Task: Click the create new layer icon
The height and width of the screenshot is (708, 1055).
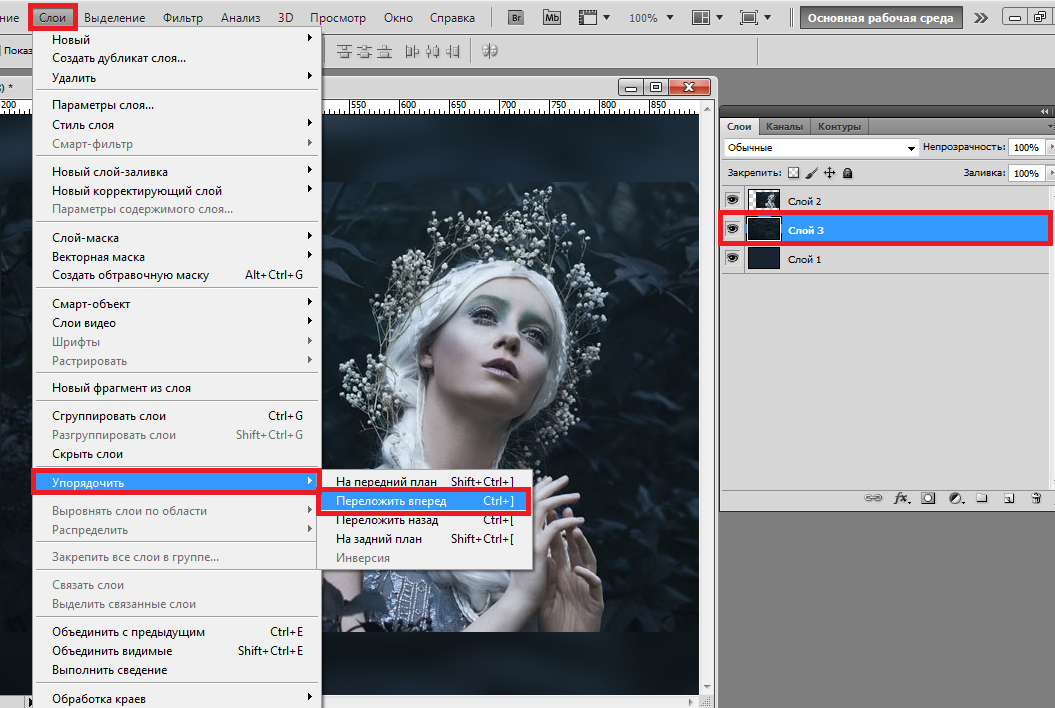Action: [x=1009, y=497]
